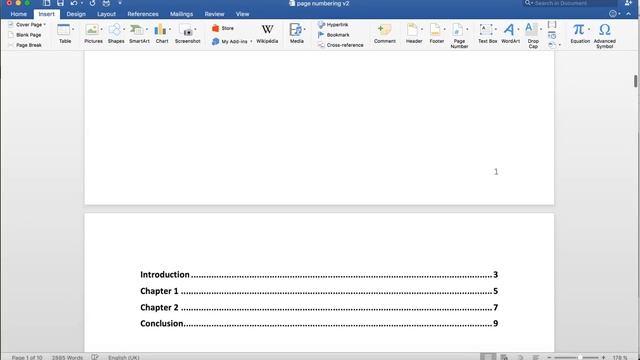The height and width of the screenshot is (360, 640).
Task: Click the Chapter 2 contents entry
Action: click(319, 307)
